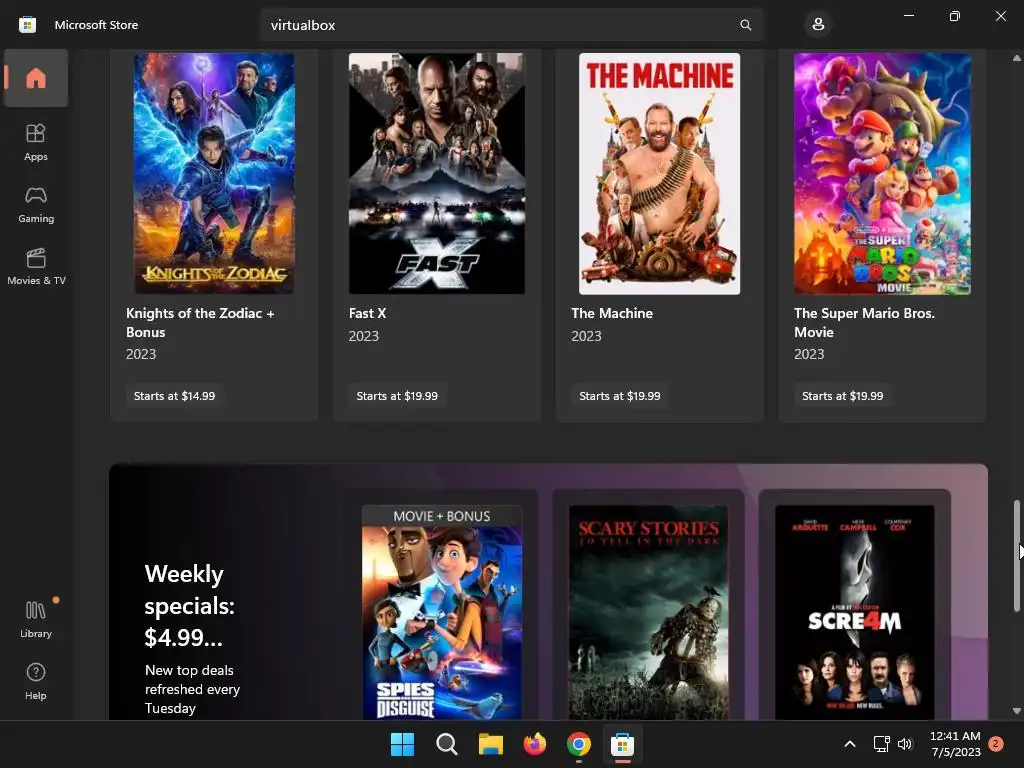Click the Starts at $14.99 price button
The image size is (1024, 768).
pos(174,396)
